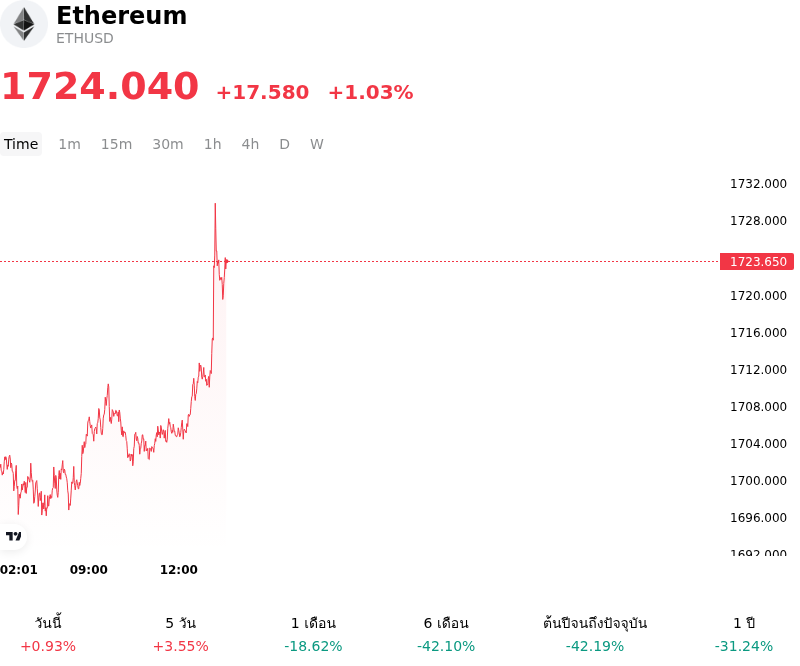Select the 5 วัน +3.55% range
This screenshot has height=666, width=800.
[x=181, y=634]
